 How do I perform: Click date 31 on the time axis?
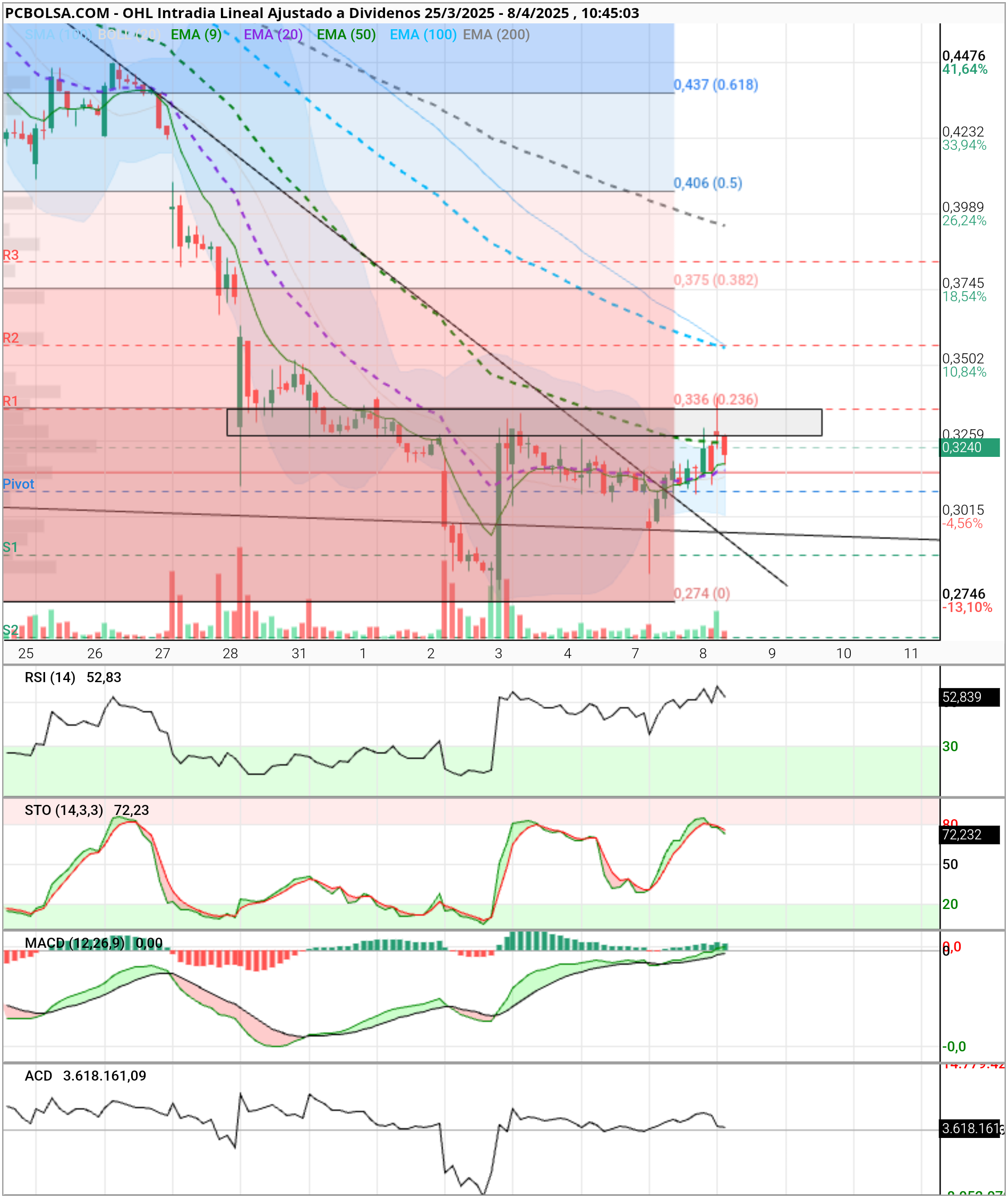299,653
